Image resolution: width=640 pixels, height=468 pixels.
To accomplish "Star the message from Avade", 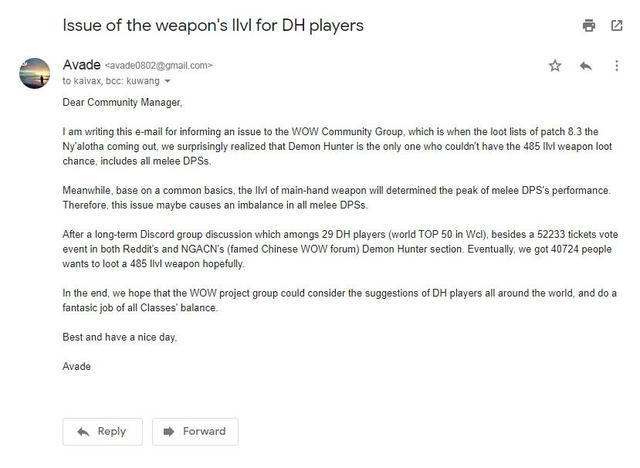I will coord(556,66).
